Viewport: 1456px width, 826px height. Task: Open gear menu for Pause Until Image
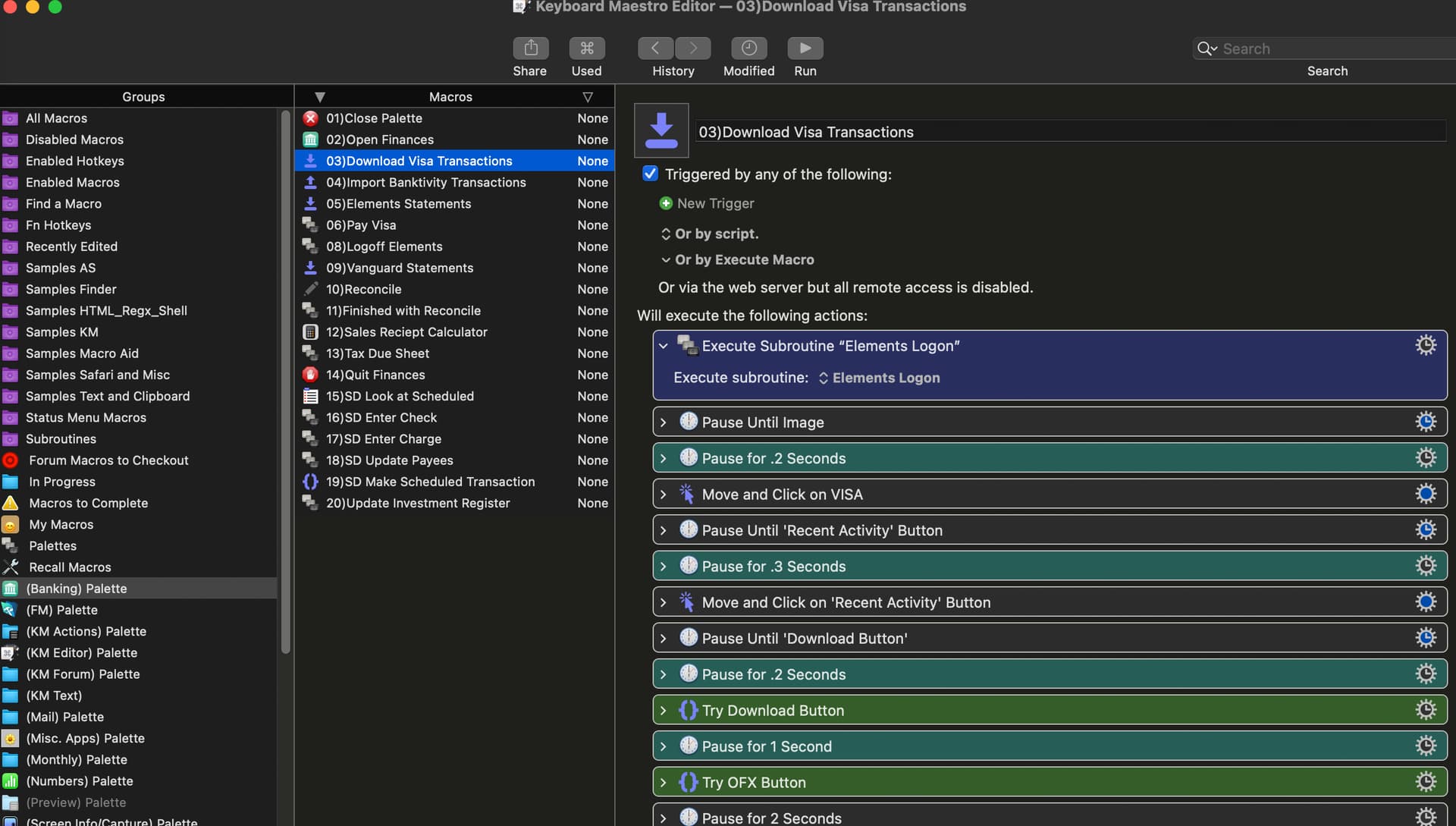[1426, 422]
